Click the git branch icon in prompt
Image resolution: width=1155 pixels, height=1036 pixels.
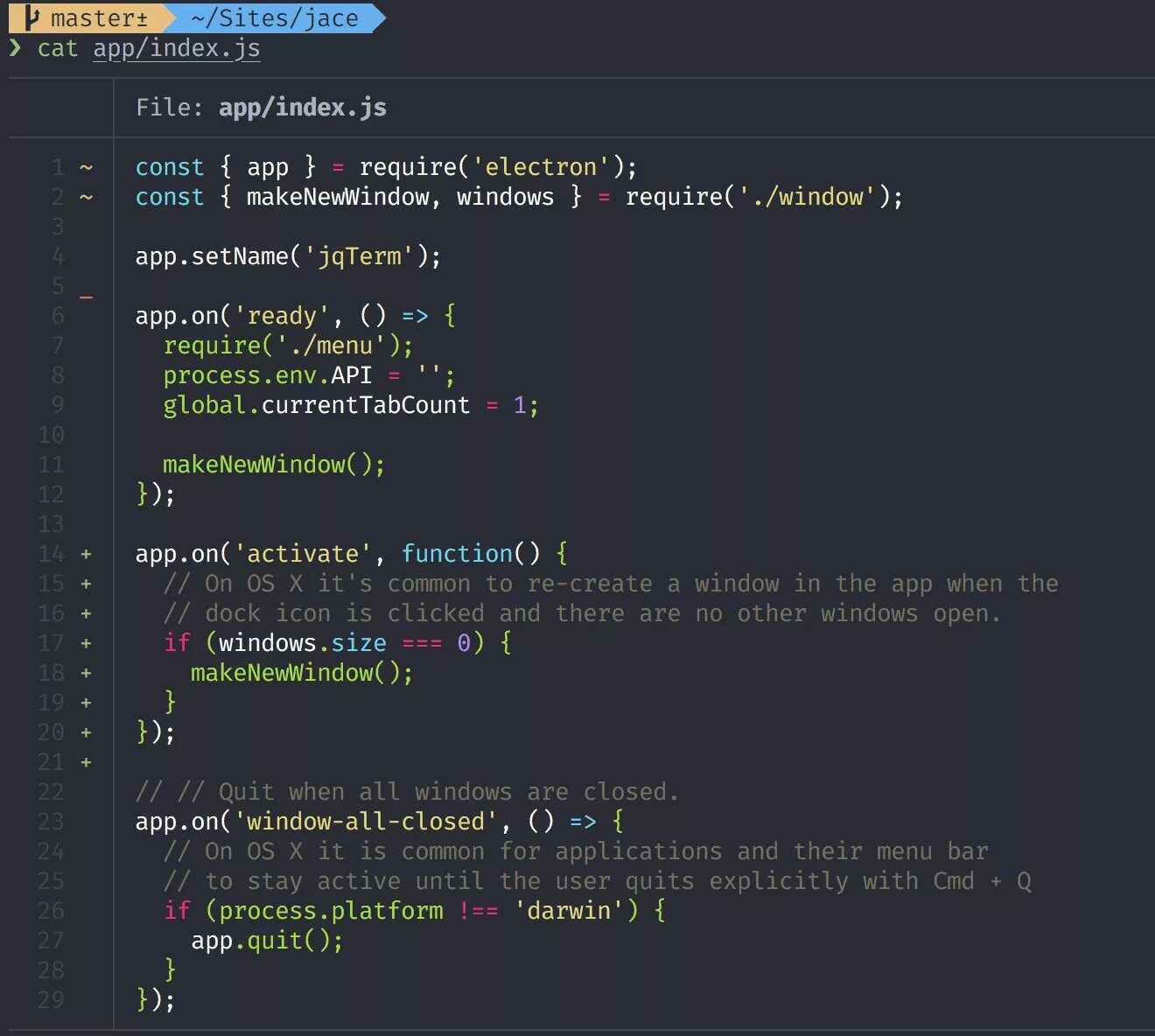click(32, 17)
